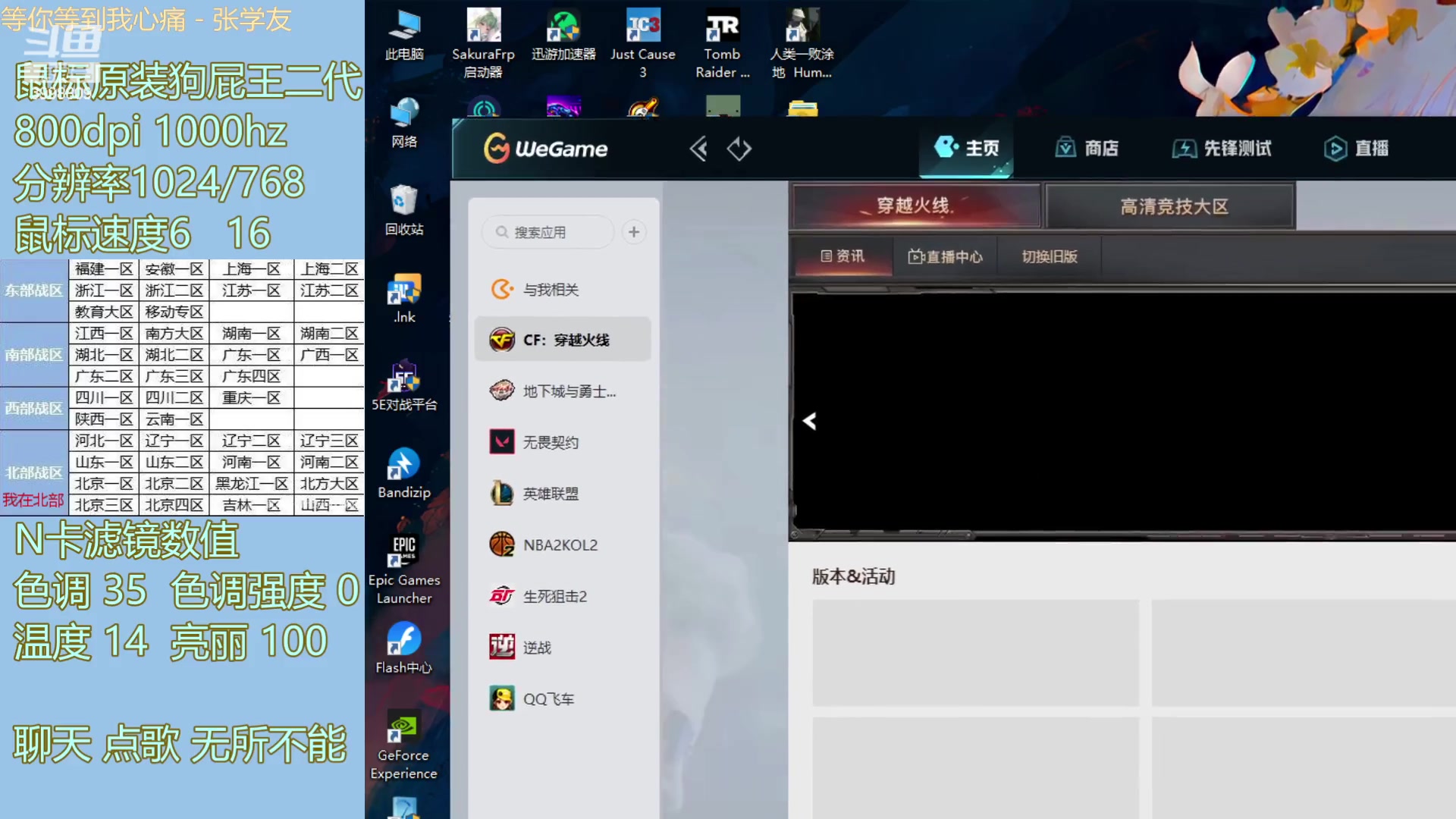The width and height of the screenshot is (1456, 819).
Task: Launch GeForce Experience from the desktop
Action: pos(404,745)
